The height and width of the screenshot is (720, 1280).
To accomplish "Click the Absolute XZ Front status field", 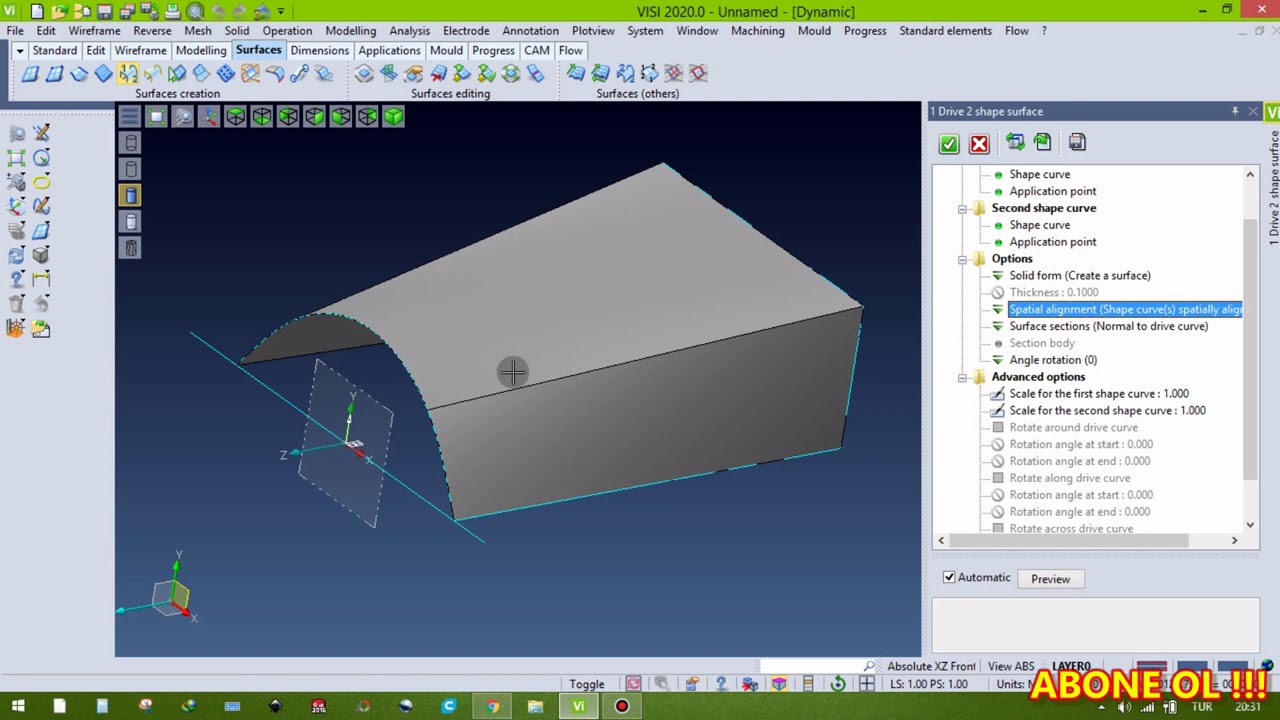I will [x=930, y=667].
